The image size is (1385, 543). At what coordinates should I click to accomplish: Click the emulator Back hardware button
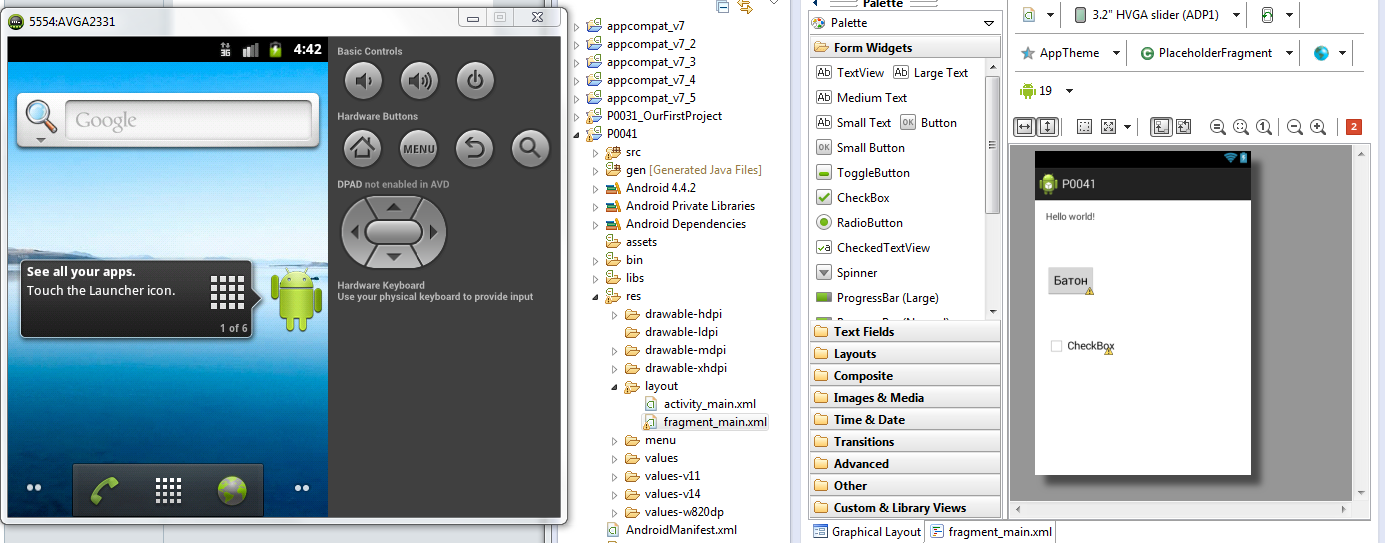pyautogui.click(x=476, y=149)
